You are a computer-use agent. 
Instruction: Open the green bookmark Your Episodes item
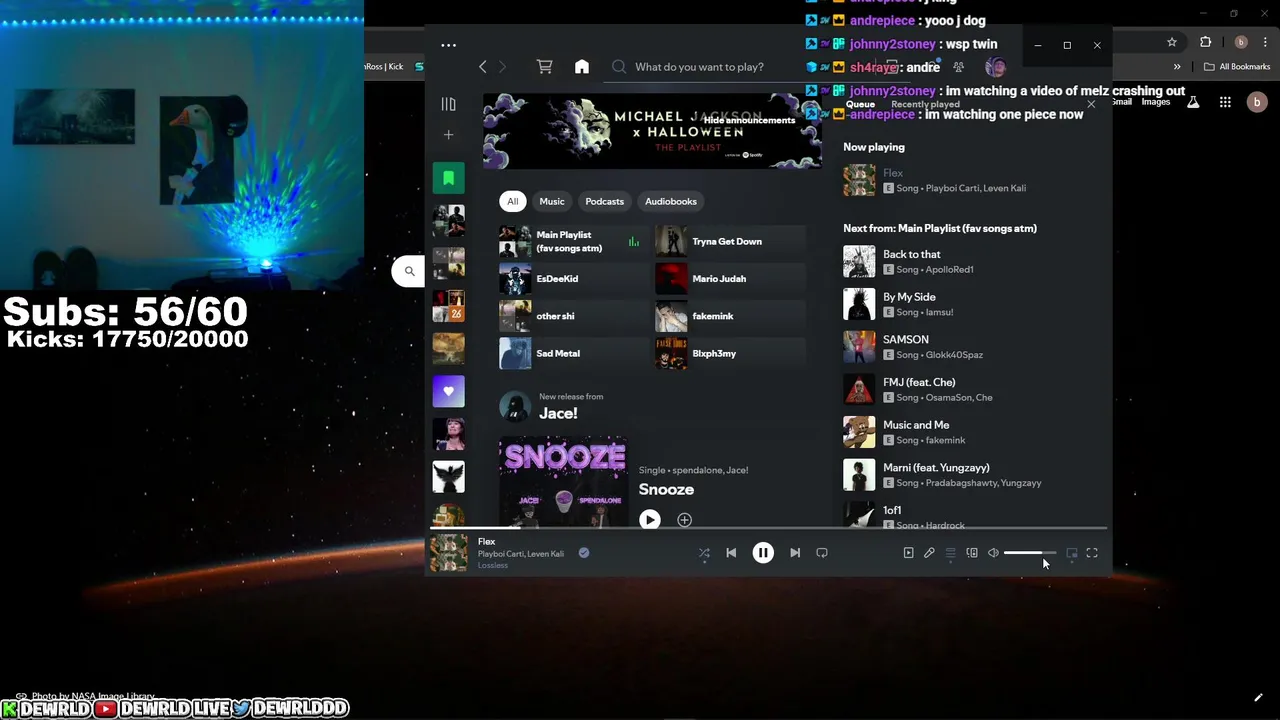(x=448, y=178)
